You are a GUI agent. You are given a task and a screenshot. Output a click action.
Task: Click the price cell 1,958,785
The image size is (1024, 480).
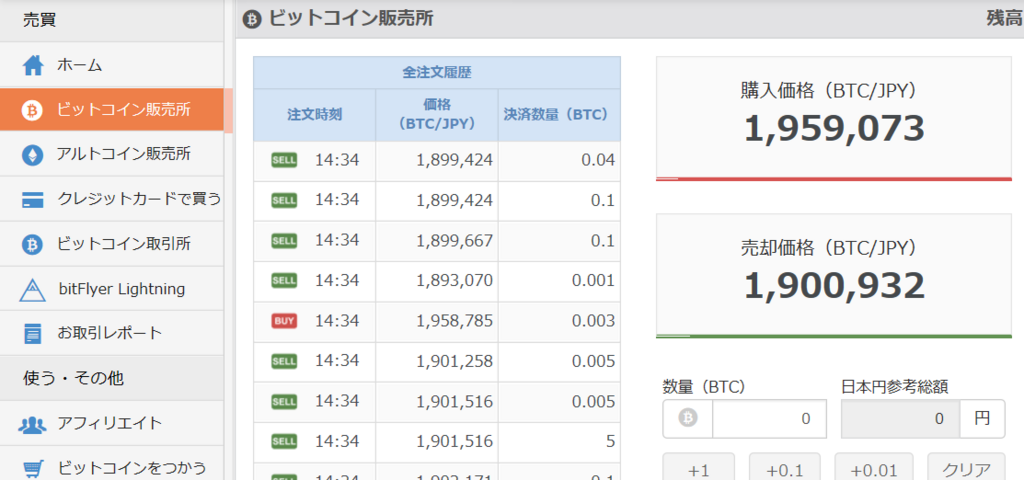click(436, 321)
